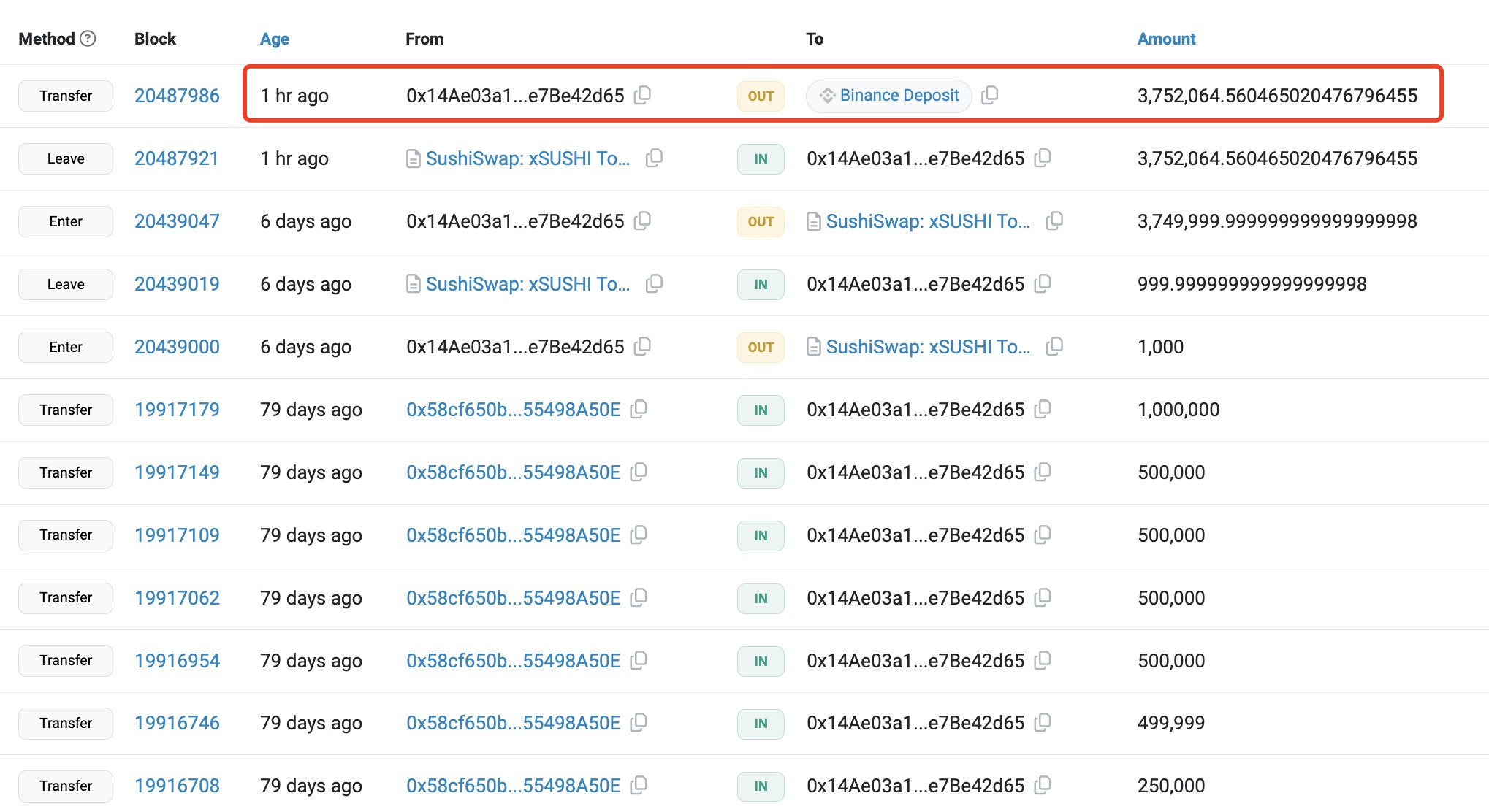Copy the To address in block 19916708 row
The width and height of the screenshot is (1489, 812).
tap(1043, 785)
